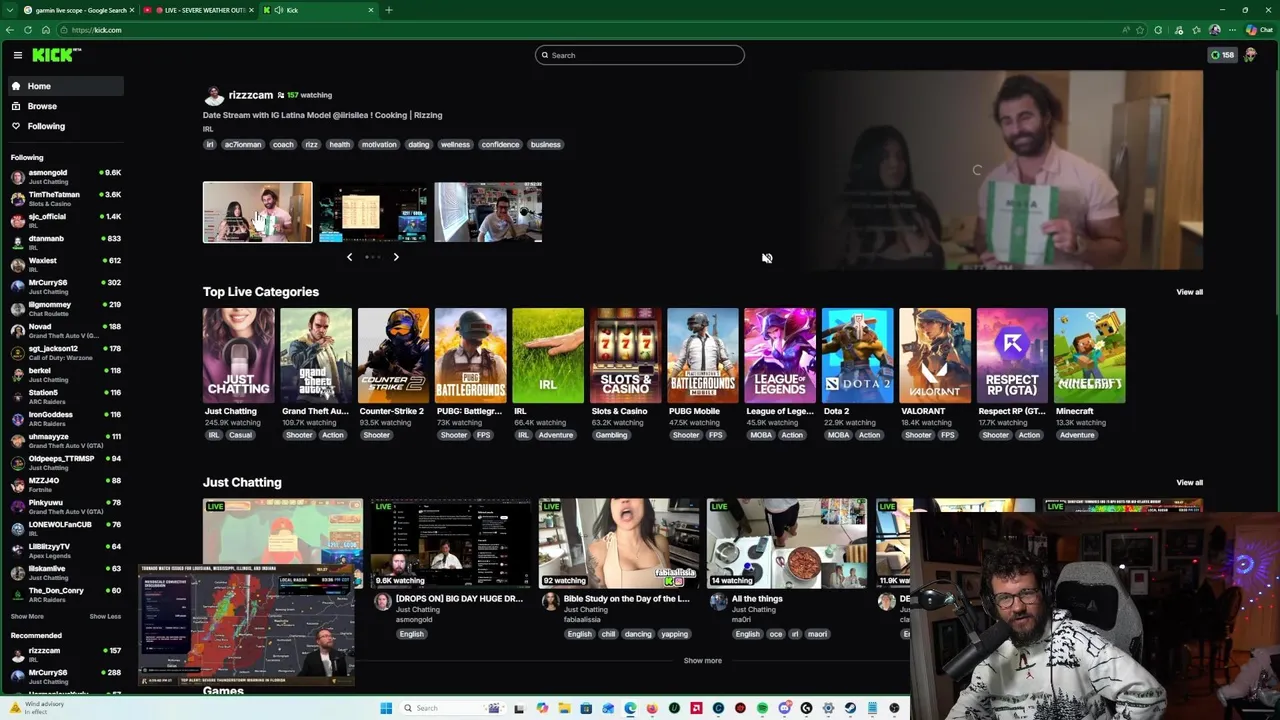Open Steam from the taskbar

tap(850, 708)
